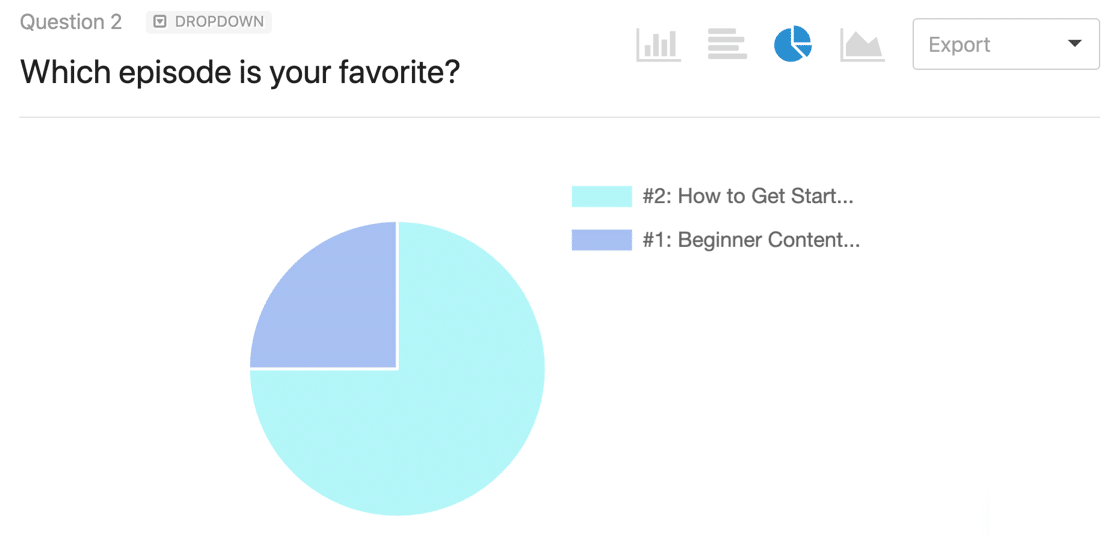Viewport: 1116px width, 536px height.
Task: Toggle the "#2: How to Get Start..." legend label
Action: [748, 196]
